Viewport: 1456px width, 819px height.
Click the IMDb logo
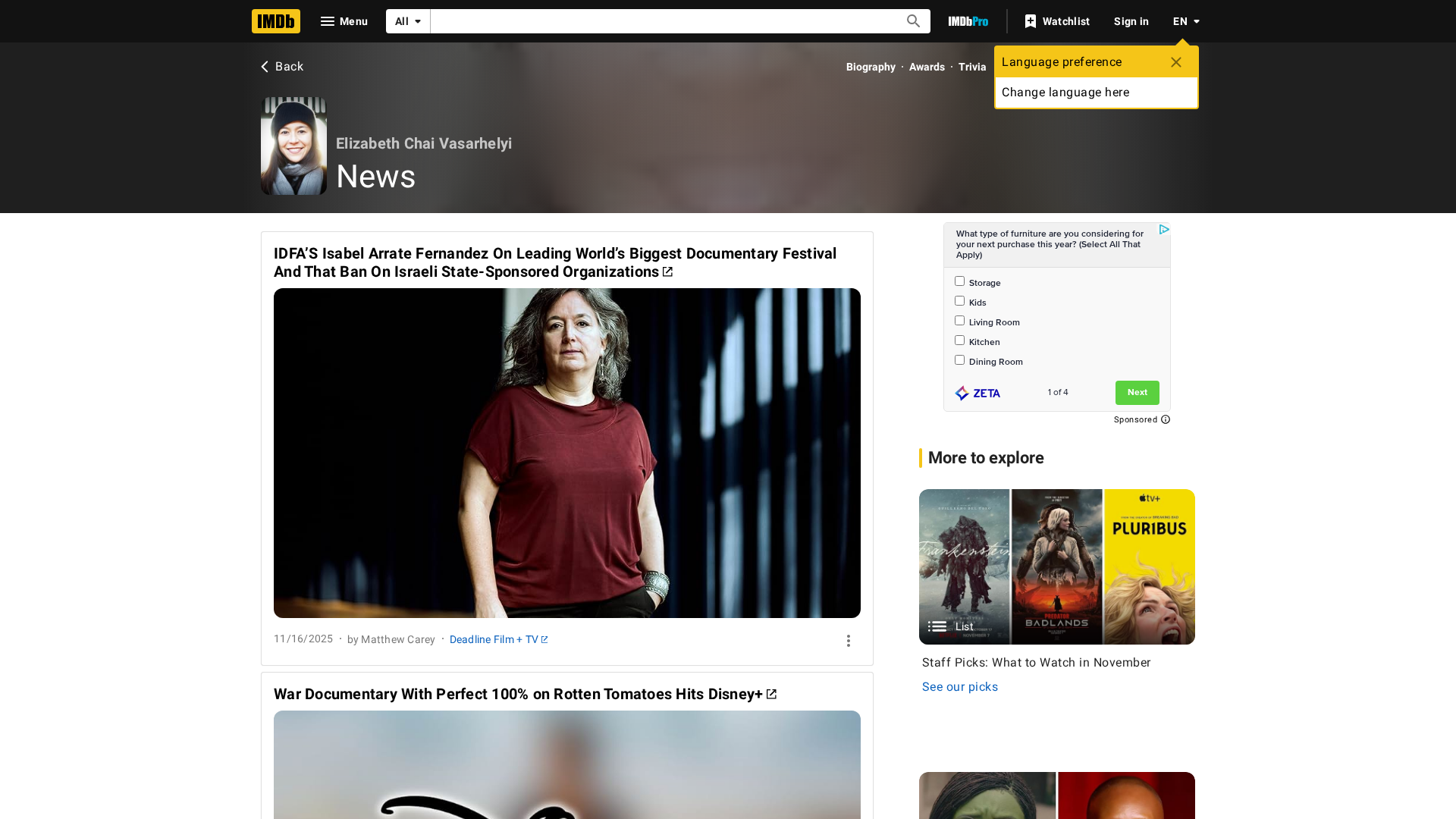click(275, 21)
